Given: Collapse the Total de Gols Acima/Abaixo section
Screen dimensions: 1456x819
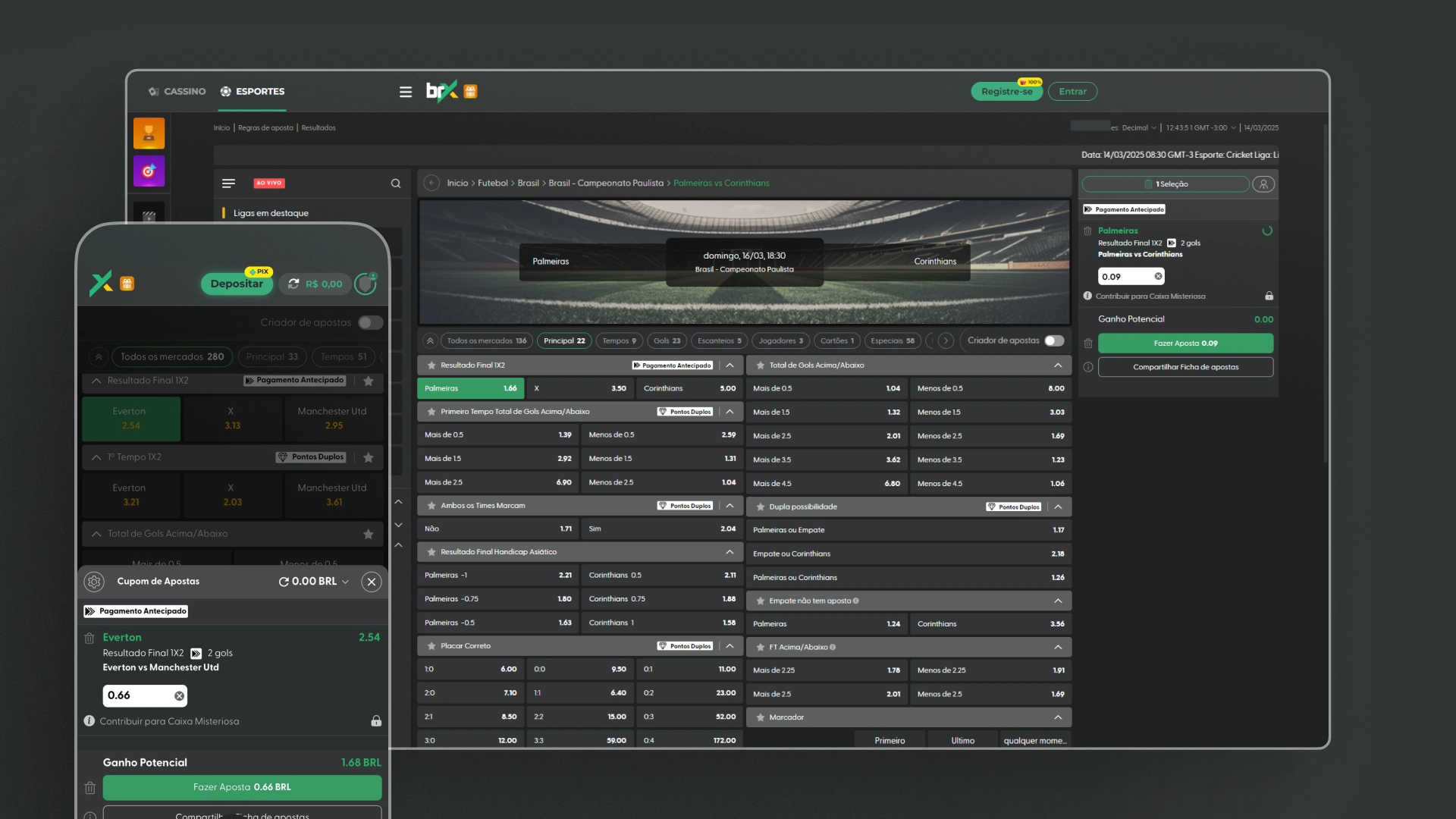Looking at the screenshot, I should click(1058, 366).
